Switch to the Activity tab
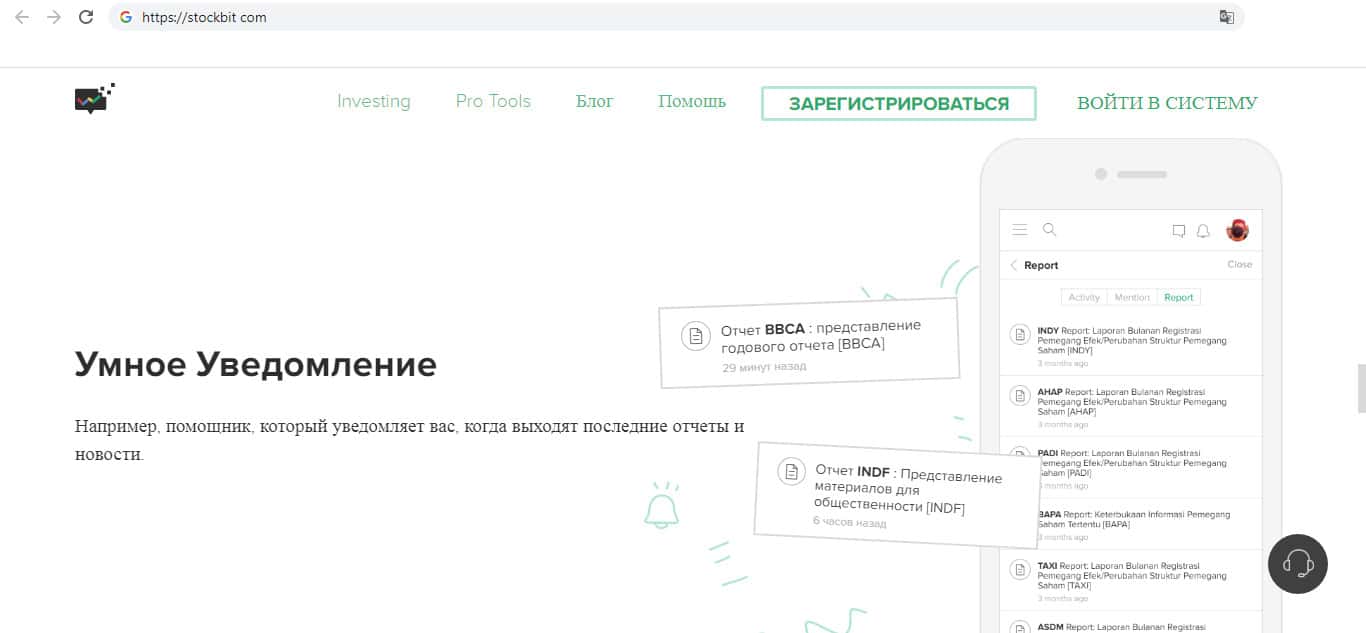 point(1084,297)
